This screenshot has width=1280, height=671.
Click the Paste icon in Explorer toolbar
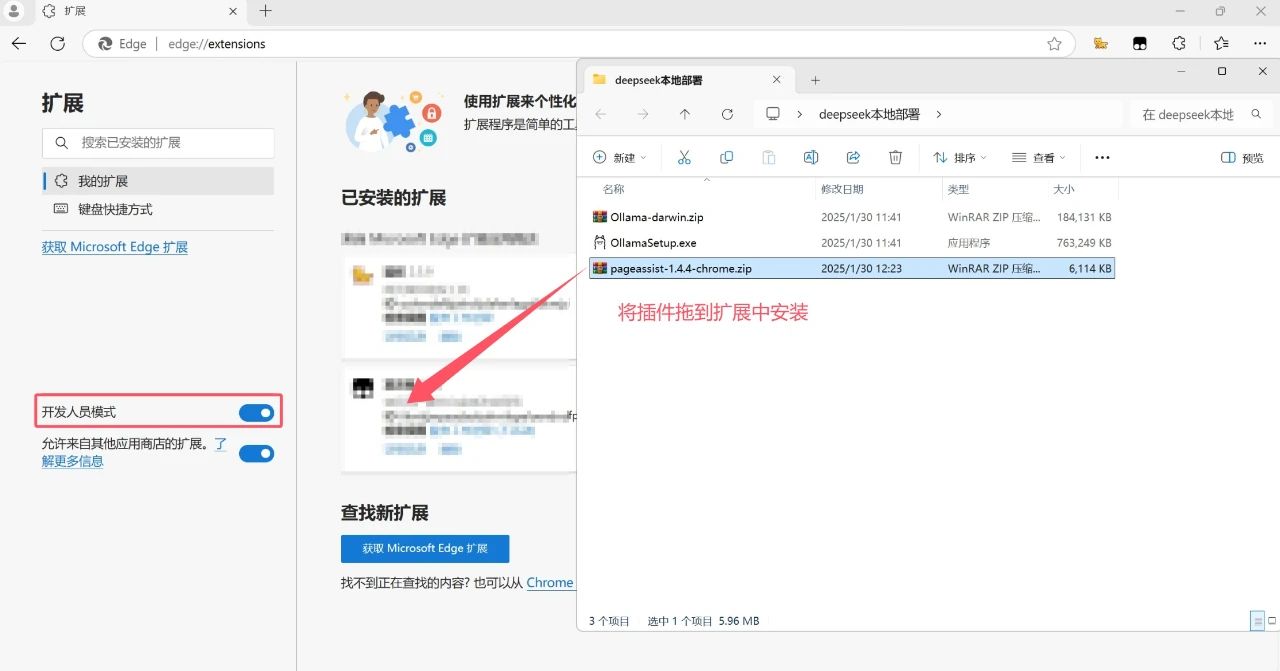tap(769, 157)
